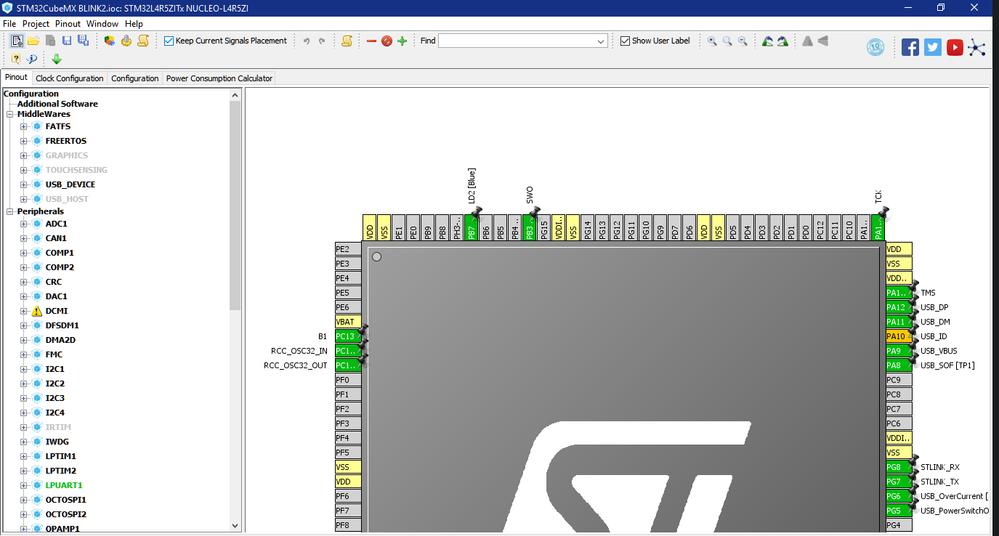The image size is (999, 536).
Task: Uncheck the Show User Label checkbox
Action: click(x=625, y=41)
